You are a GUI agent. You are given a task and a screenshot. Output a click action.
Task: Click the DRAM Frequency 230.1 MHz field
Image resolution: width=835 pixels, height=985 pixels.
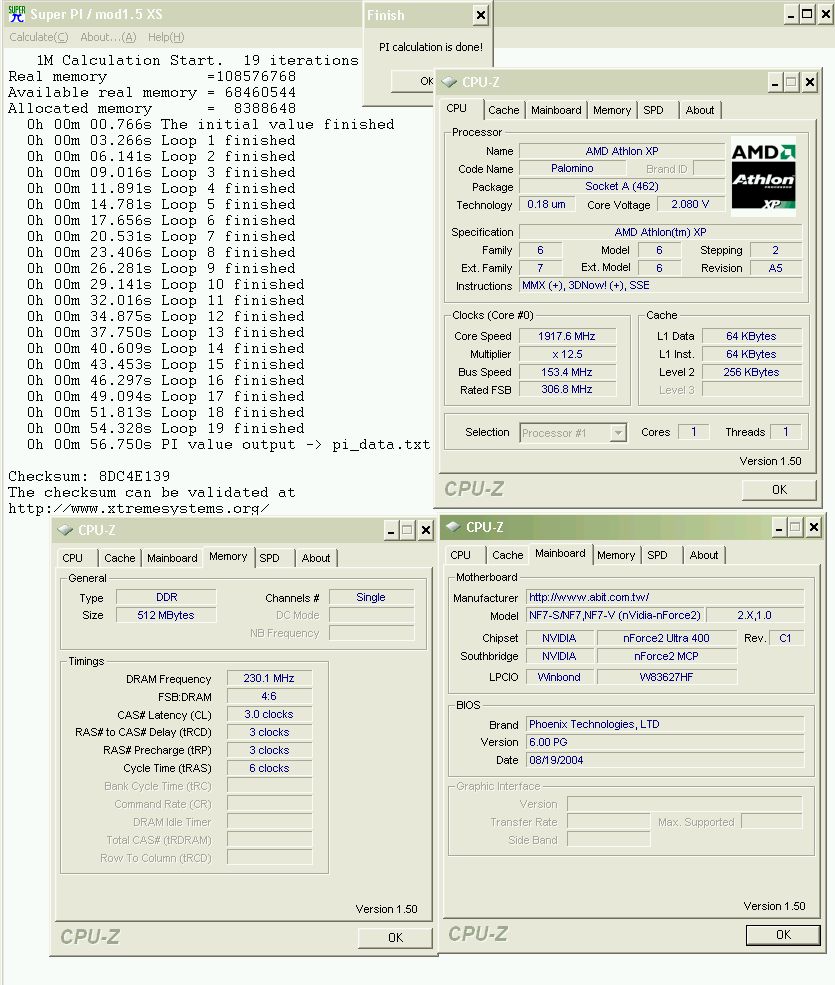[269, 678]
